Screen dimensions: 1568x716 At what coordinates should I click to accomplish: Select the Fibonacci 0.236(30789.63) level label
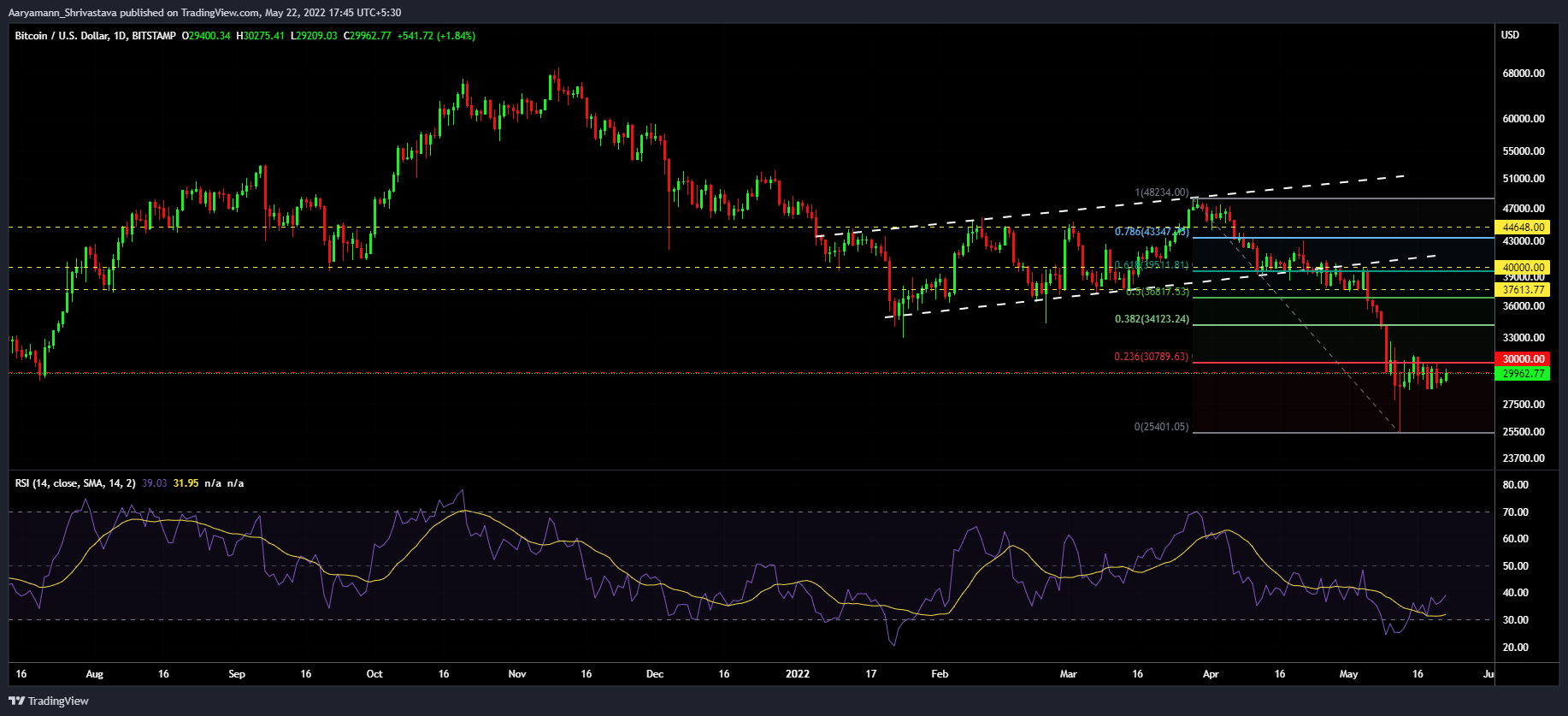click(x=1151, y=357)
